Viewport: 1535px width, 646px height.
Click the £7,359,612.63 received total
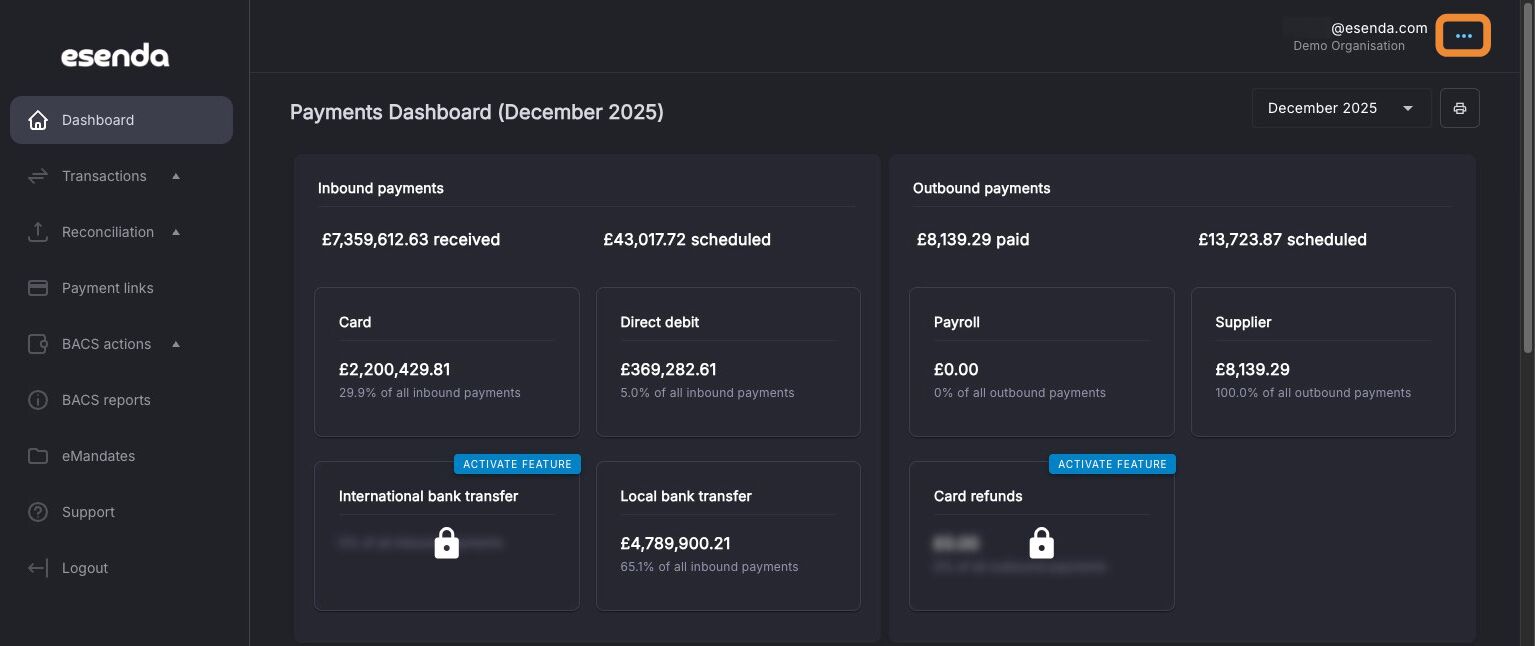pos(411,240)
